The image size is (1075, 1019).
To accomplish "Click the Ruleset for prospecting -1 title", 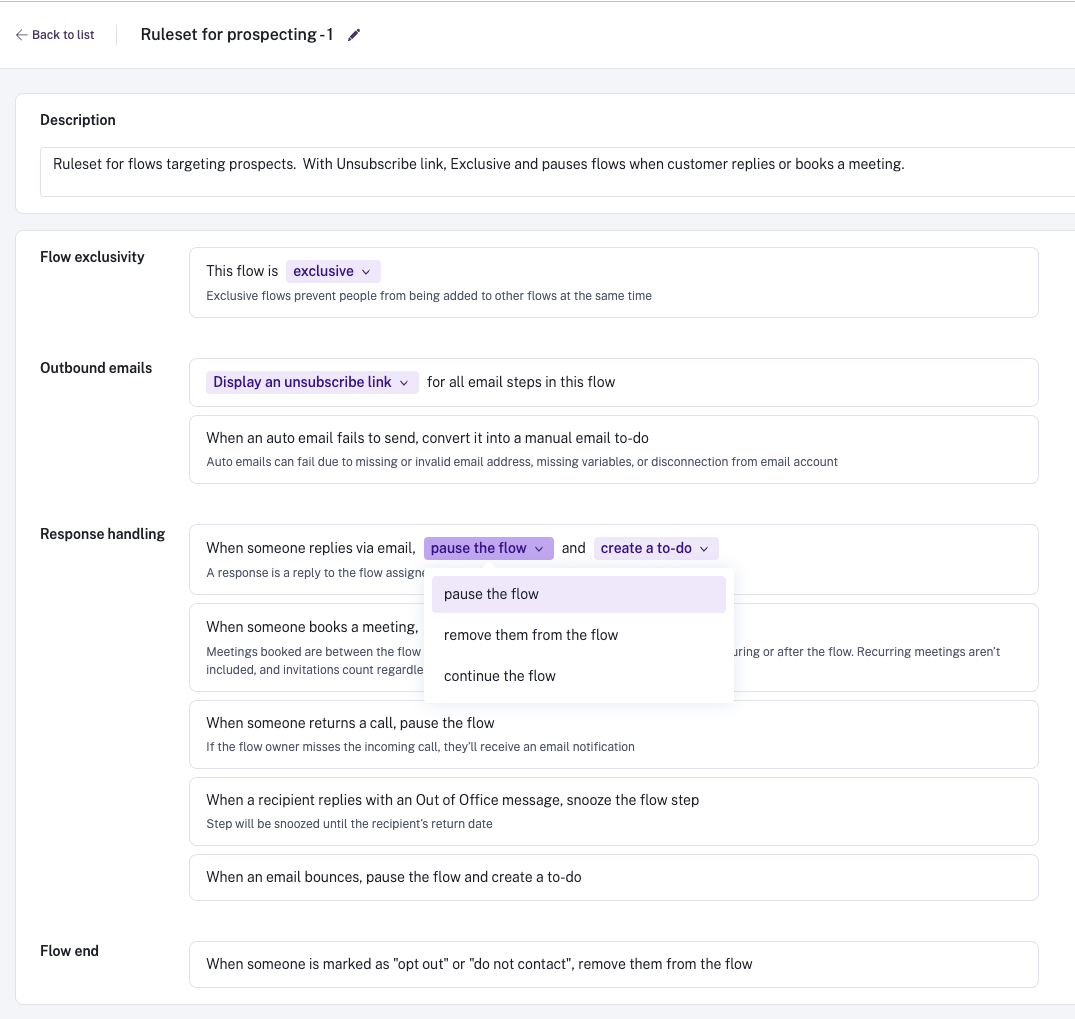I will click(237, 35).
